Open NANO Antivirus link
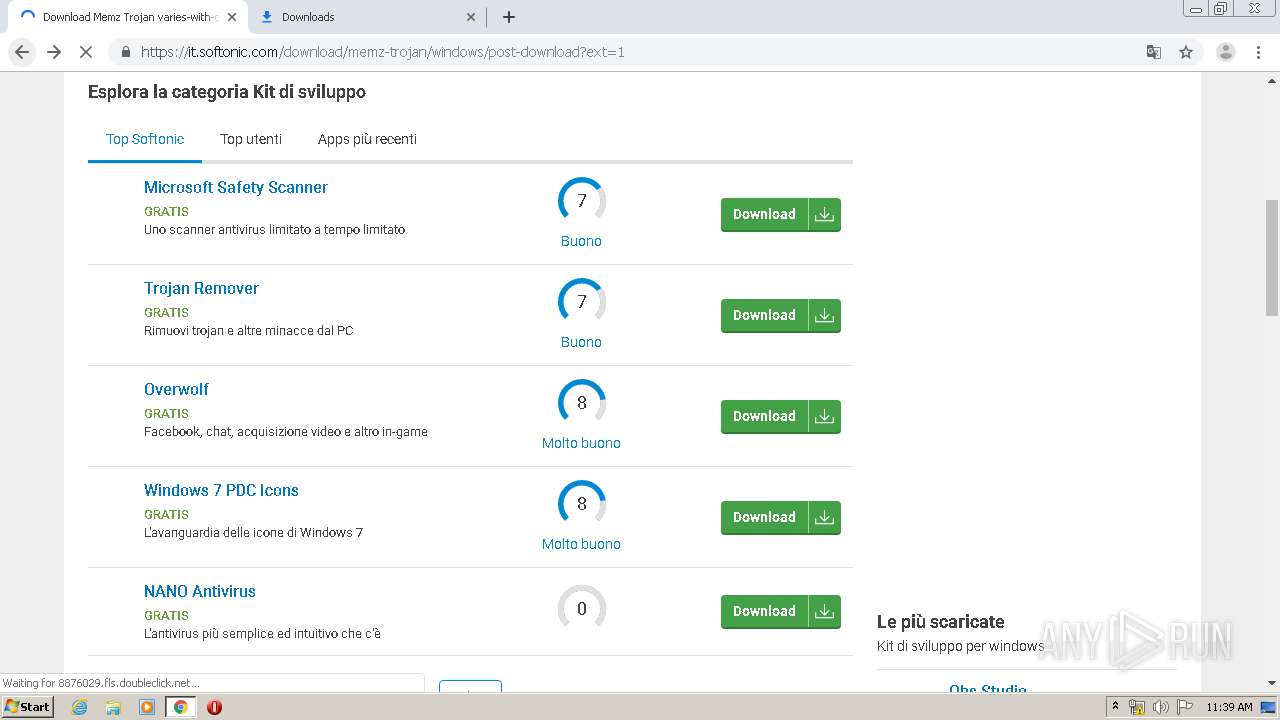1280x720 pixels. pos(200,591)
